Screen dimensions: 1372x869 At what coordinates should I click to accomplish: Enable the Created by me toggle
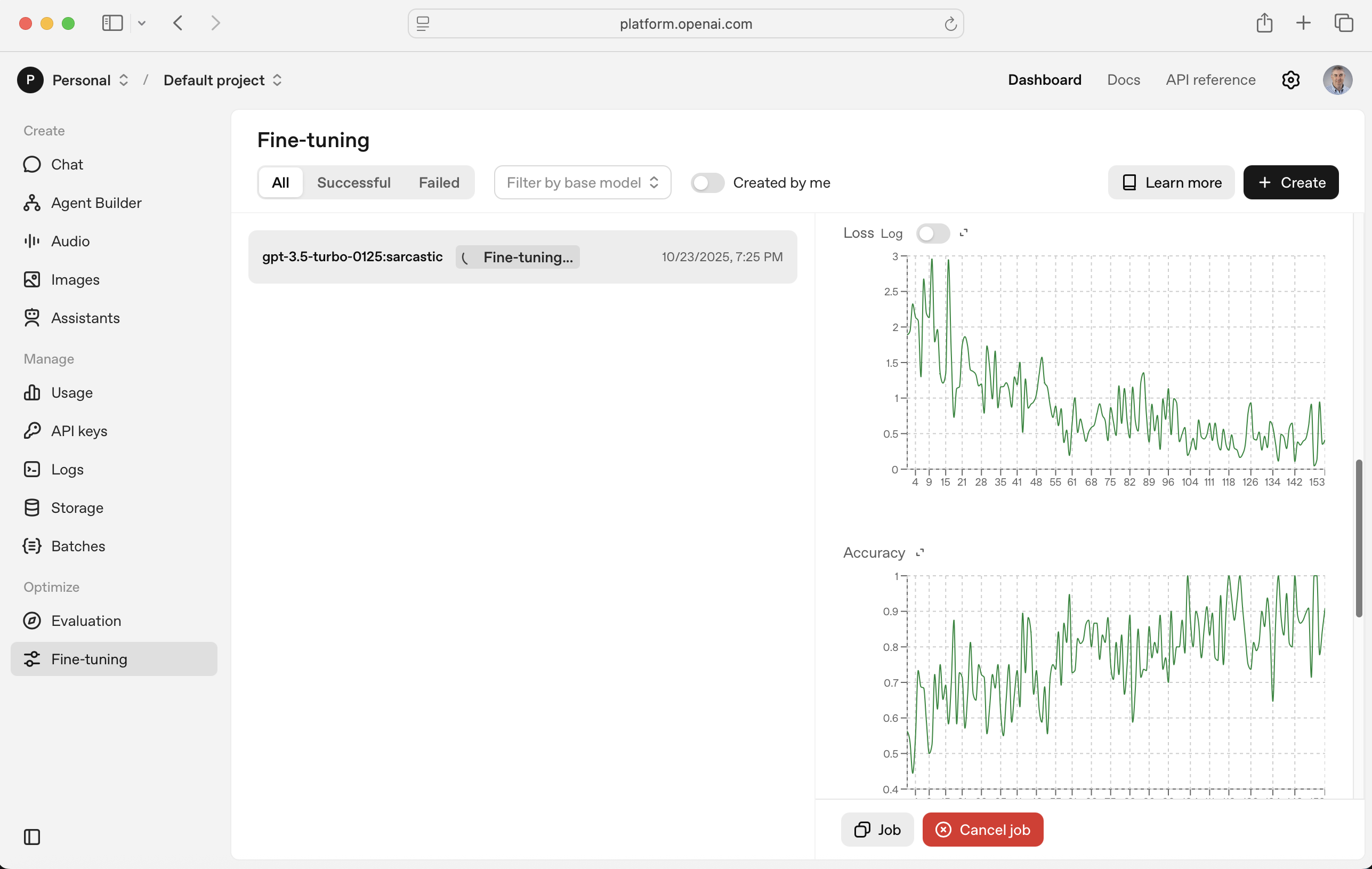(707, 182)
